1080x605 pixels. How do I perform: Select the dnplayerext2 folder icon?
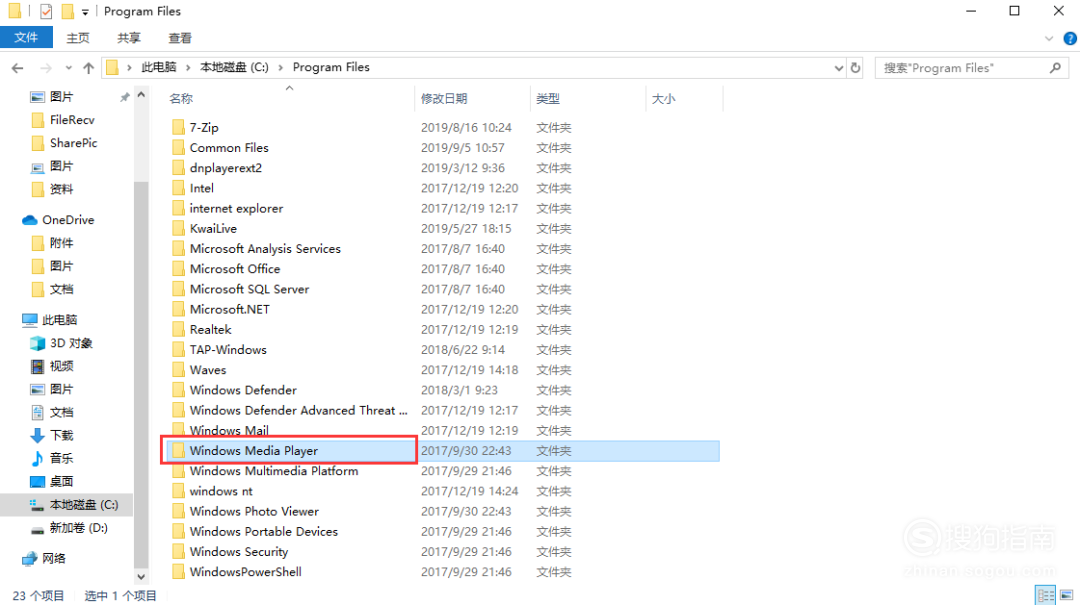pyautogui.click(x=178, y=167)
